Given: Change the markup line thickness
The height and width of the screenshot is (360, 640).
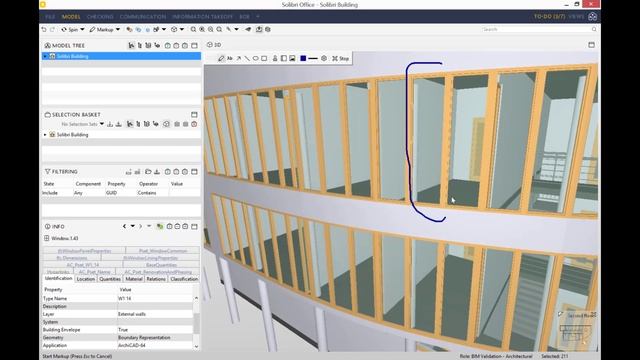Looking at the screenshot, I should (313, 58).
